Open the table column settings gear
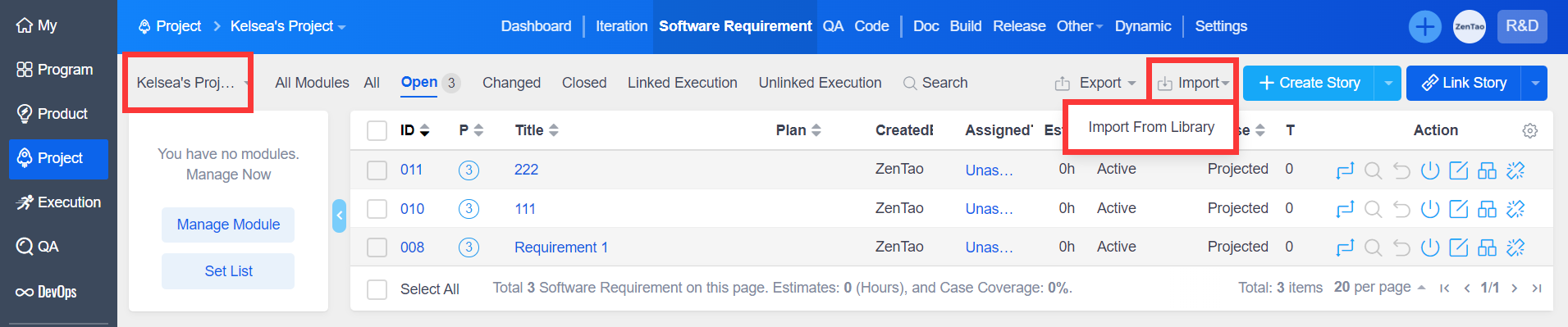The image size is (1568, 327). click(x=1530, y=131)
